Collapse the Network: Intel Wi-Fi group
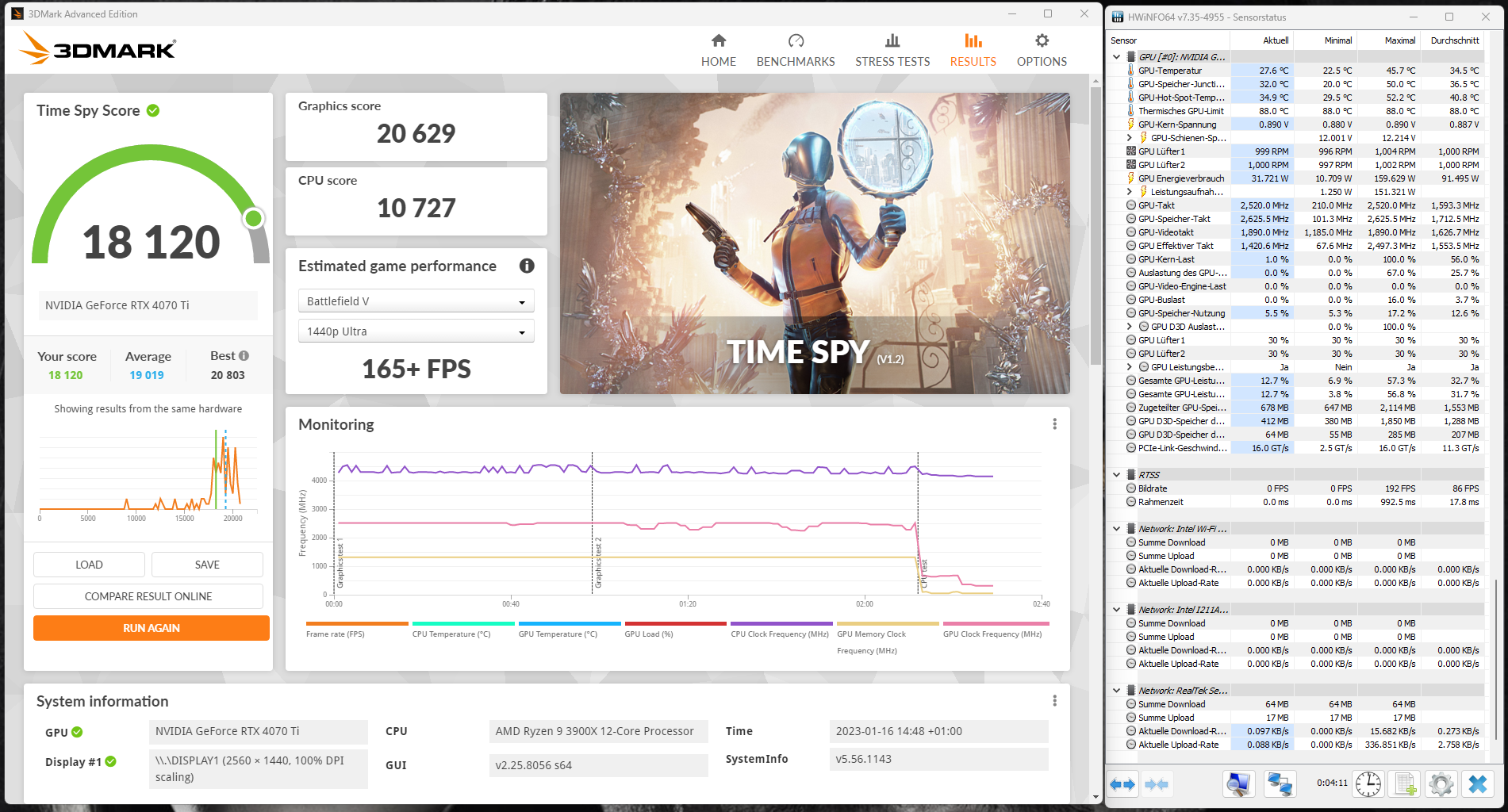Screen dimensions: 1508x812 tap(1117, 529)
